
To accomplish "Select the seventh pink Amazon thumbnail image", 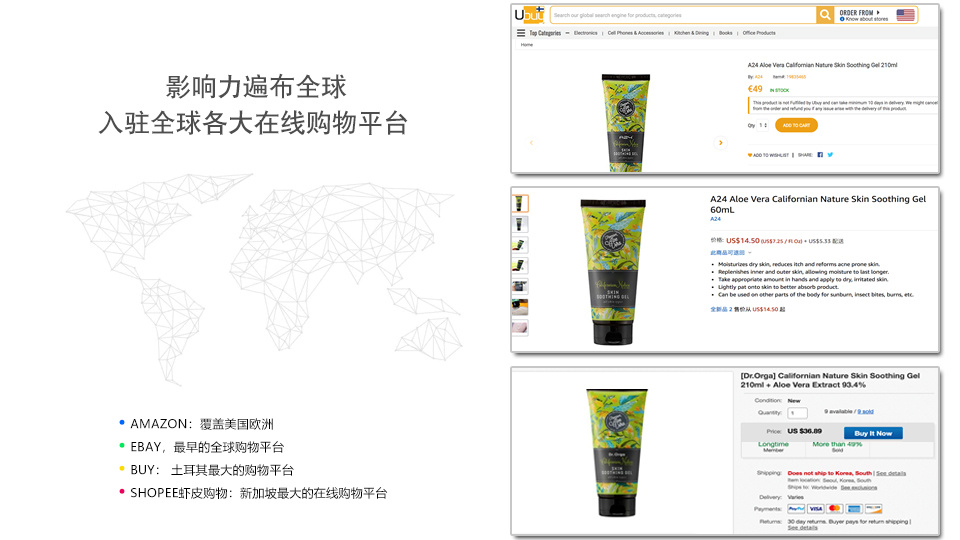I will (519, 328).
